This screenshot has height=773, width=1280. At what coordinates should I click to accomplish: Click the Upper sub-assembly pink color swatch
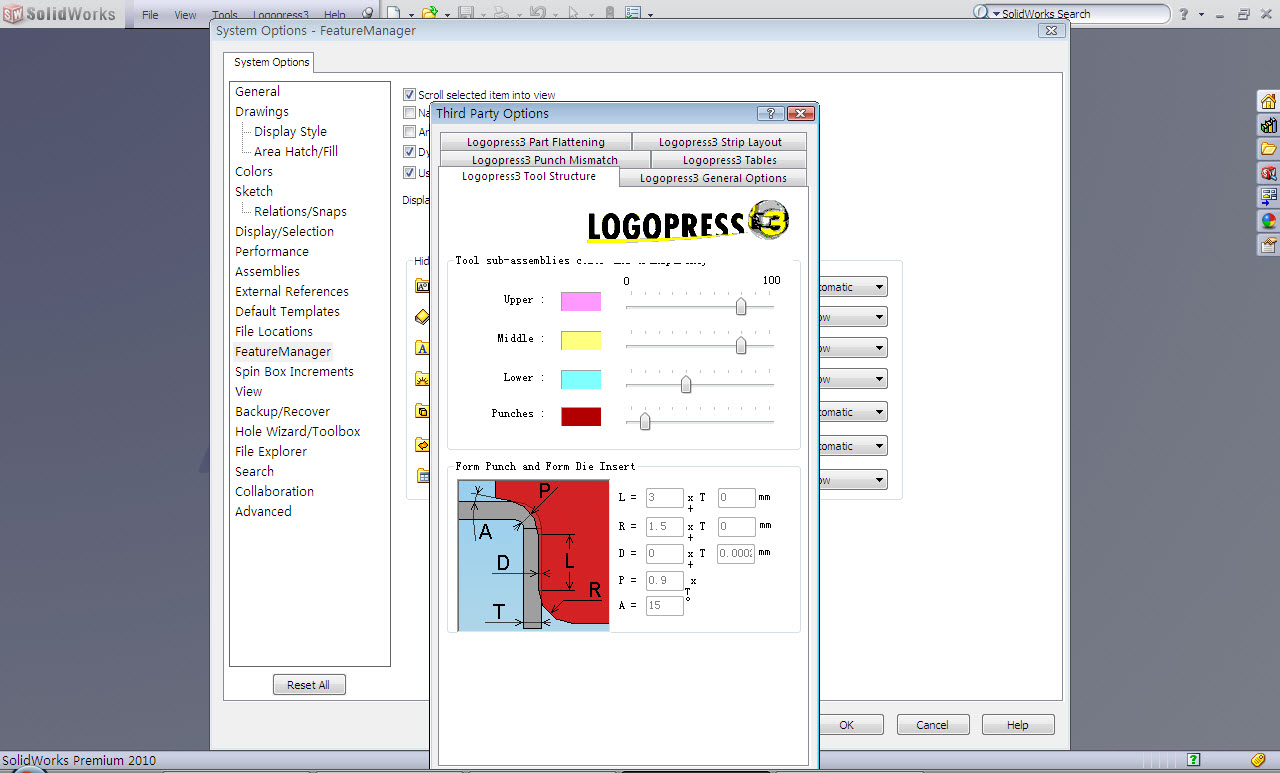[x=581, y=301]
